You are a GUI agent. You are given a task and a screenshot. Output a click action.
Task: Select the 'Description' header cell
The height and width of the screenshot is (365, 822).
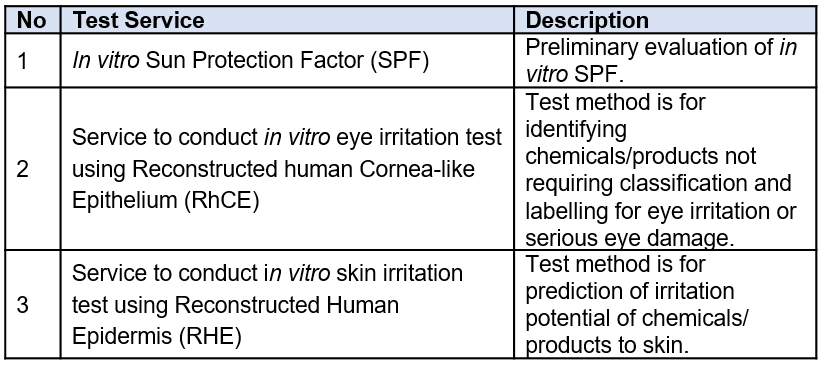click(665, 20)
